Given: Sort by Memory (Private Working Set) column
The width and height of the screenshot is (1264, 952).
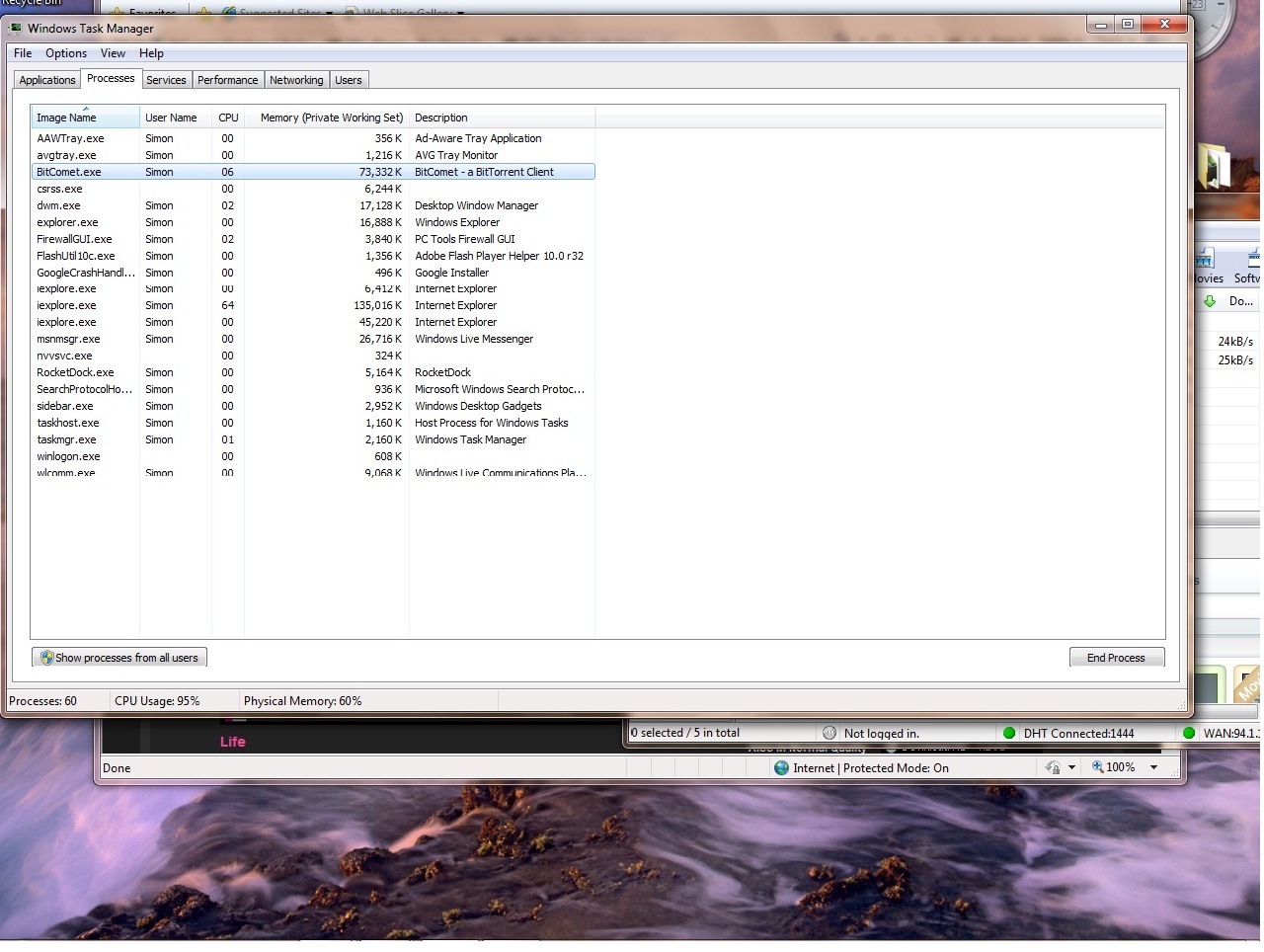Looking at the screenshot, I should point(327,118).
